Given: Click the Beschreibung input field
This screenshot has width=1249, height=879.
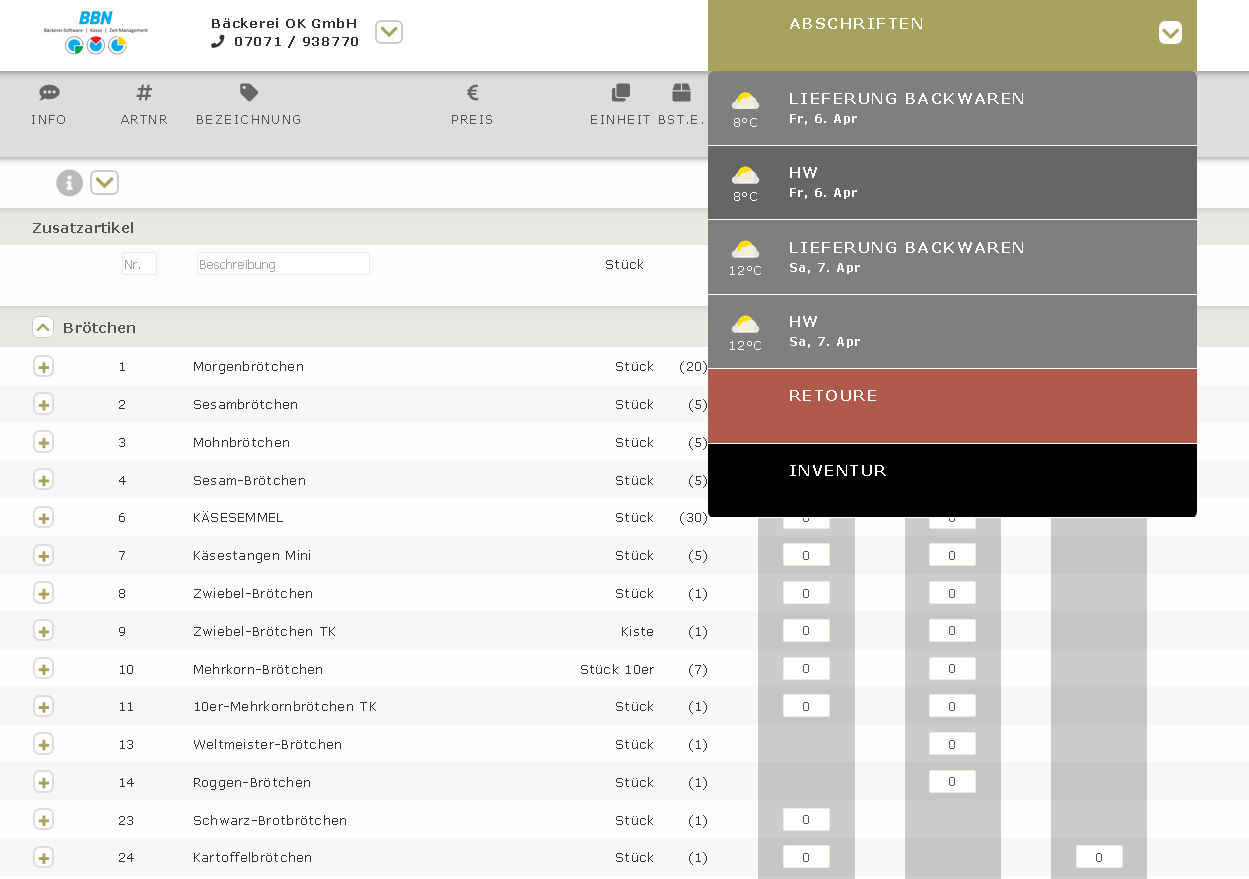Looking at the screenshot, I should click(x=283, y=264).
